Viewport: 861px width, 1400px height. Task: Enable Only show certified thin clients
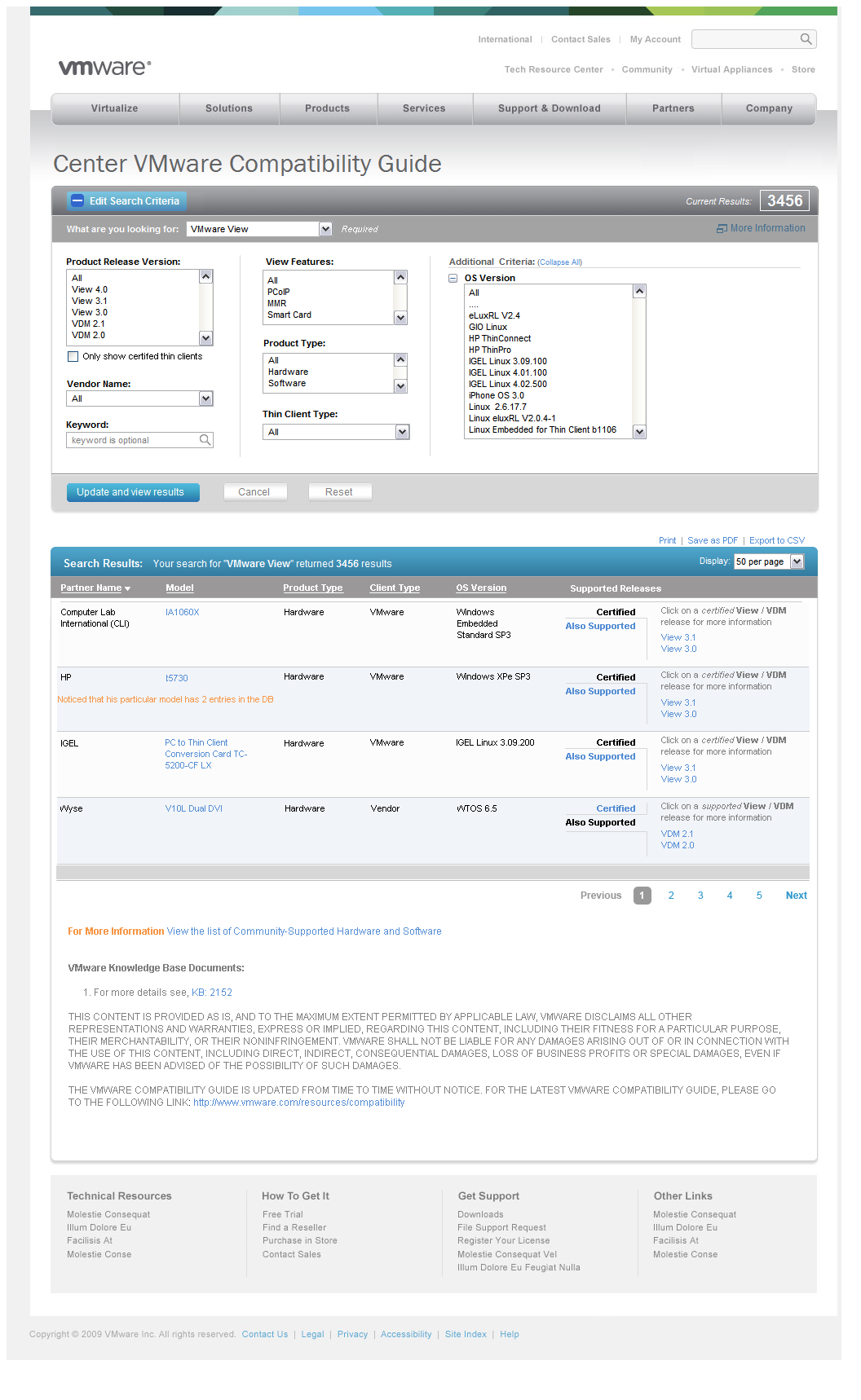73,357
